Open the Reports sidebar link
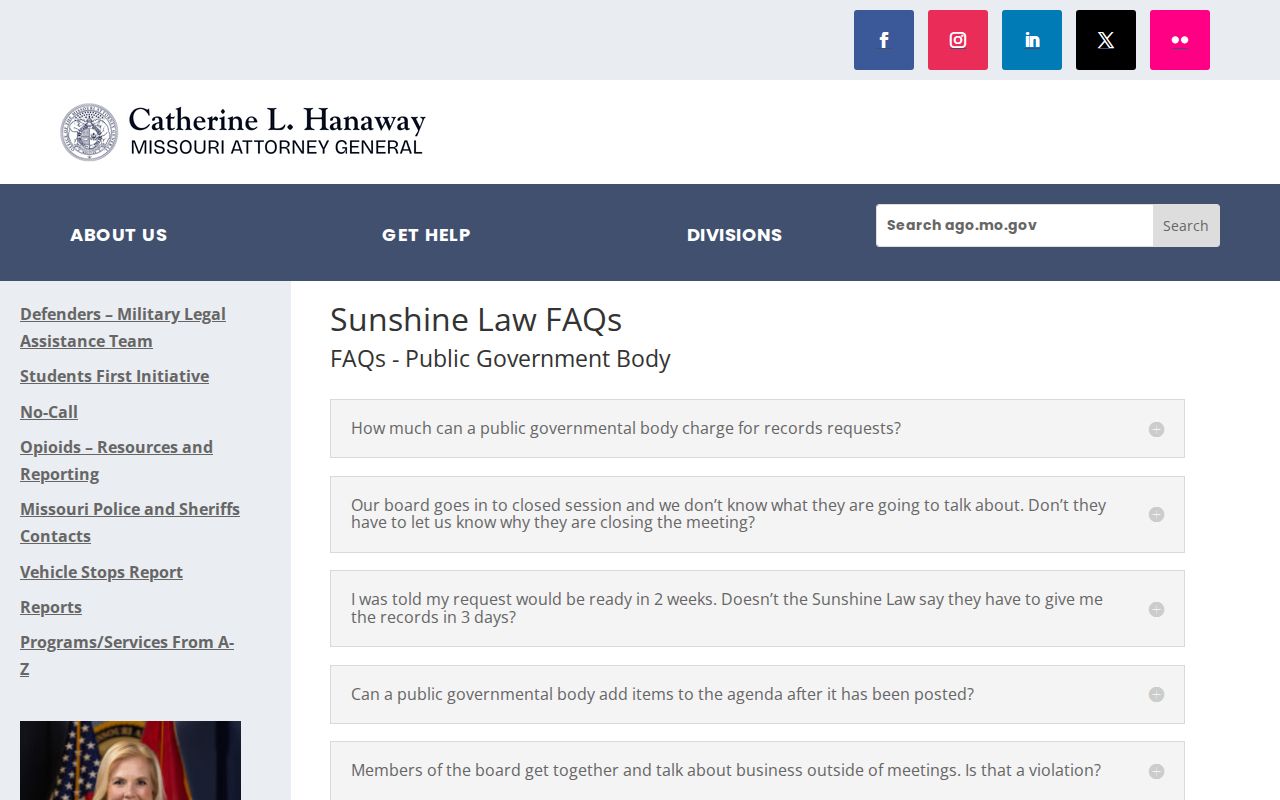Image resolution: width=1280 pixels, height=800 pixels. click(51, 607)
